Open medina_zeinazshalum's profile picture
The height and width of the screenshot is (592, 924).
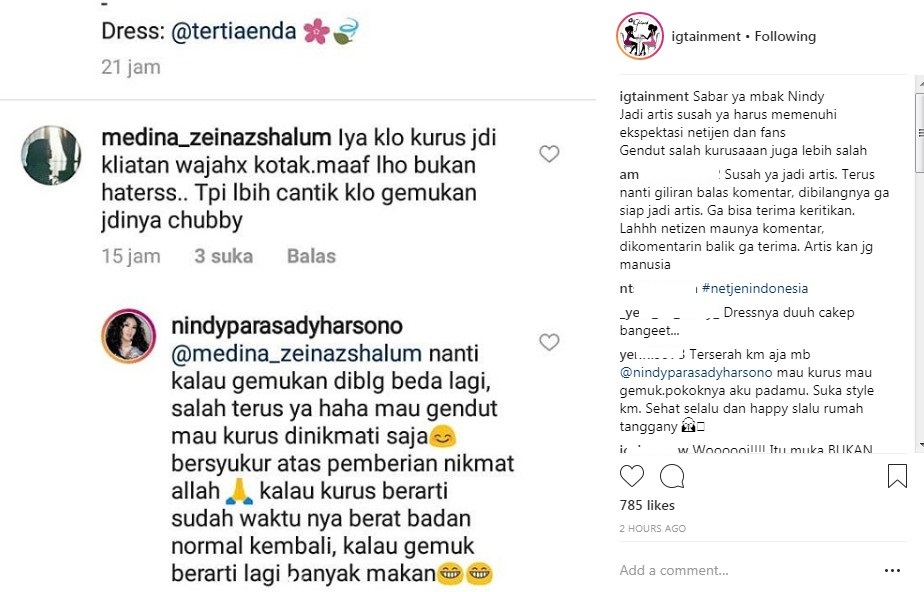[x=51, y=157]
